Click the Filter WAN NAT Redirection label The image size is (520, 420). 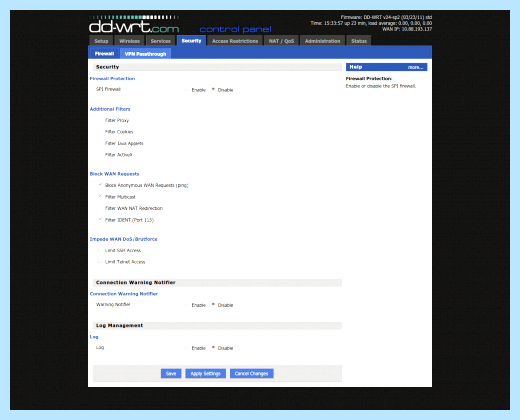(x=134, y=208)
